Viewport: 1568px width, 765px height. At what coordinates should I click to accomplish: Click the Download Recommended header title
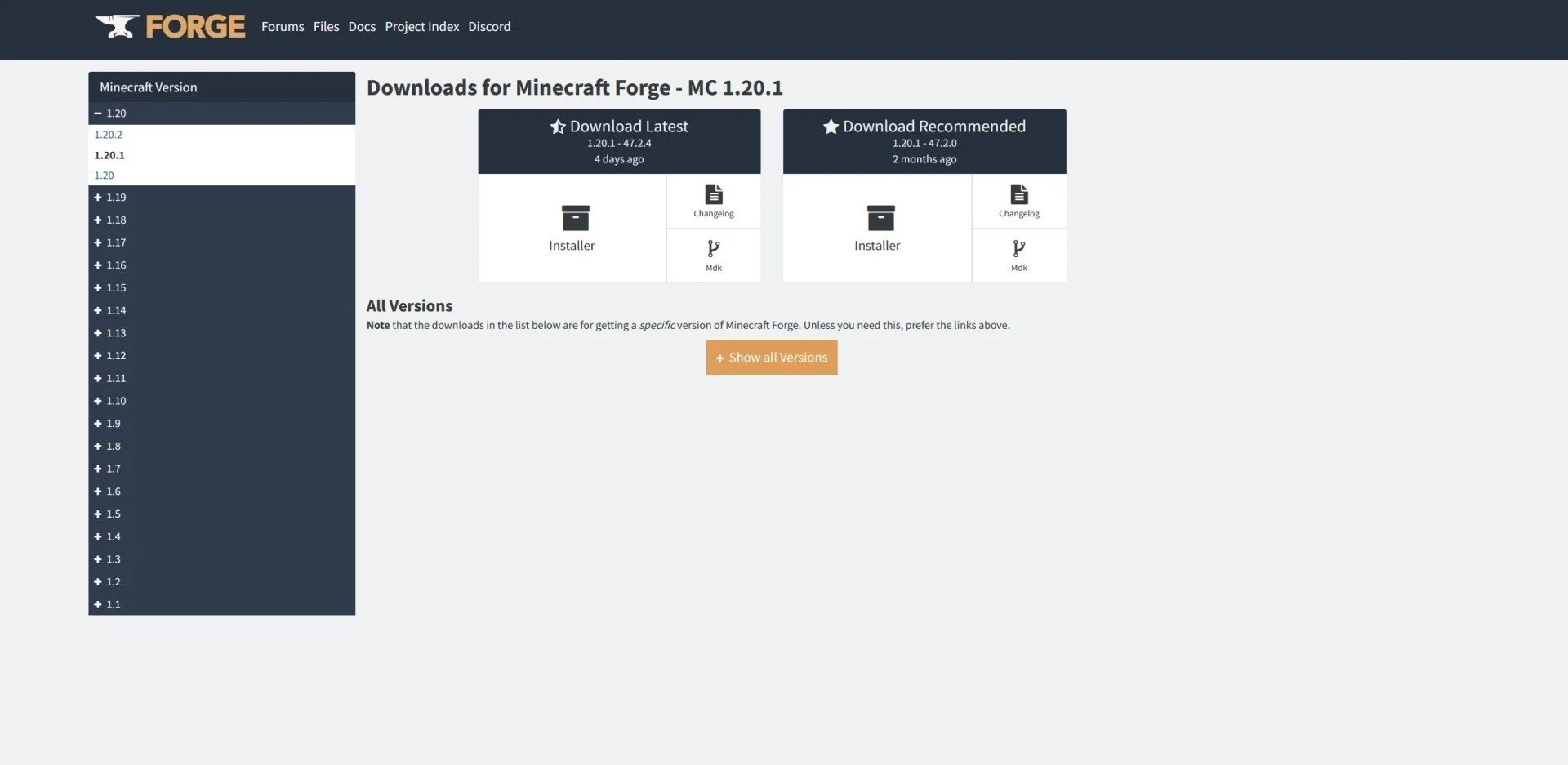click(934, 127)
